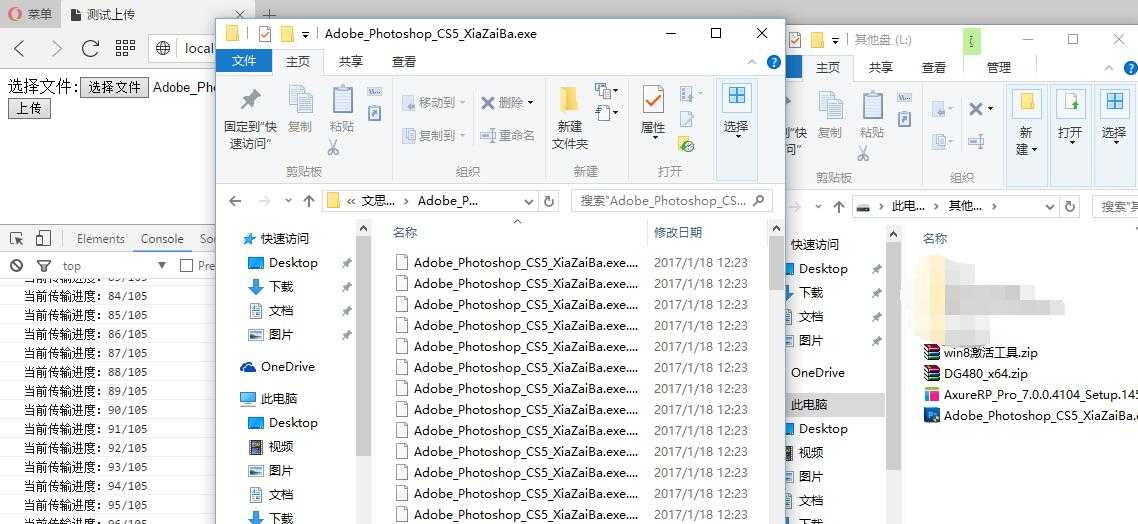Click the 粘贴 clipboard icon in front Explorer ribbon
The image size is (1138, 524).
click(342, 99)
